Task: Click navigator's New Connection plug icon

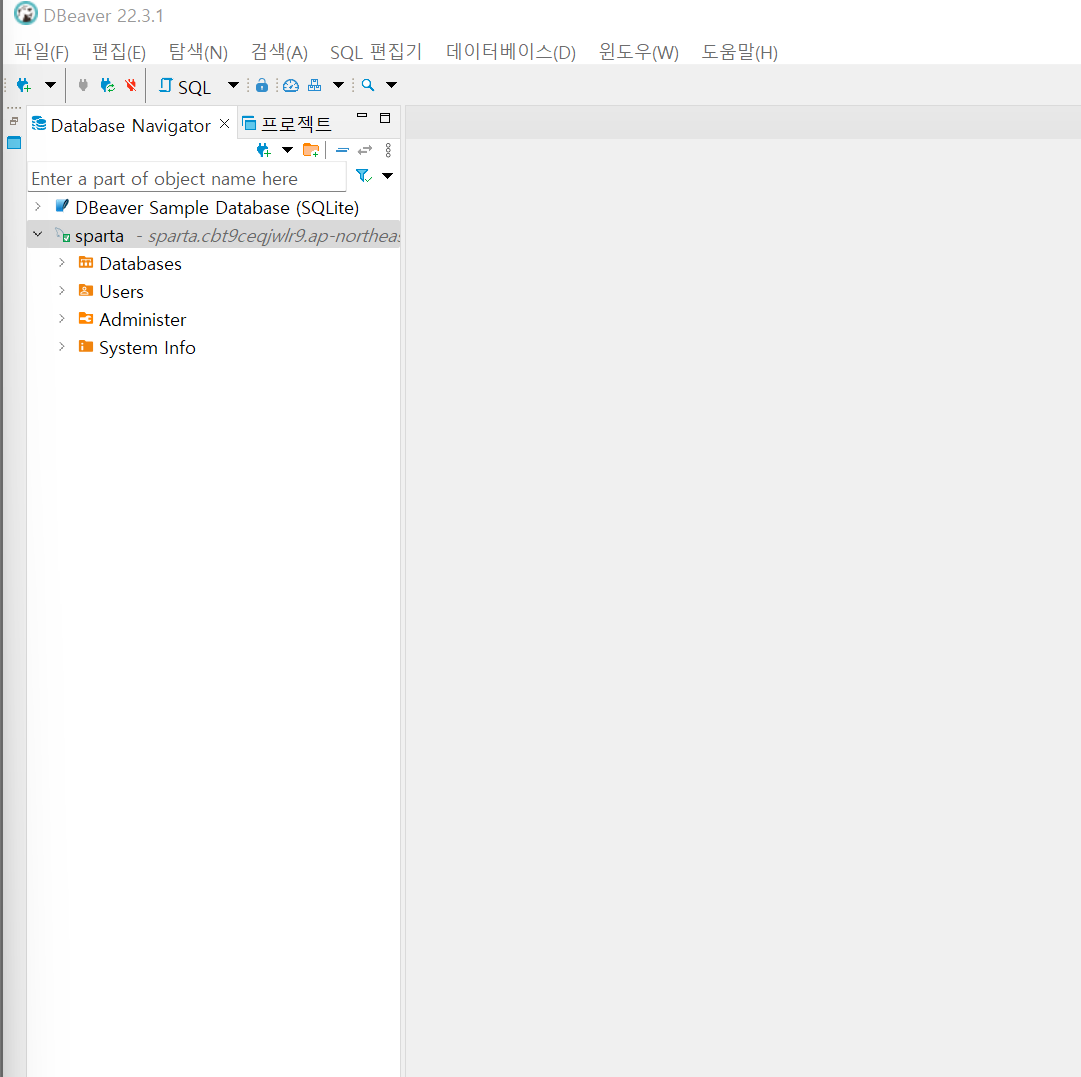Action: click(263, 150)
